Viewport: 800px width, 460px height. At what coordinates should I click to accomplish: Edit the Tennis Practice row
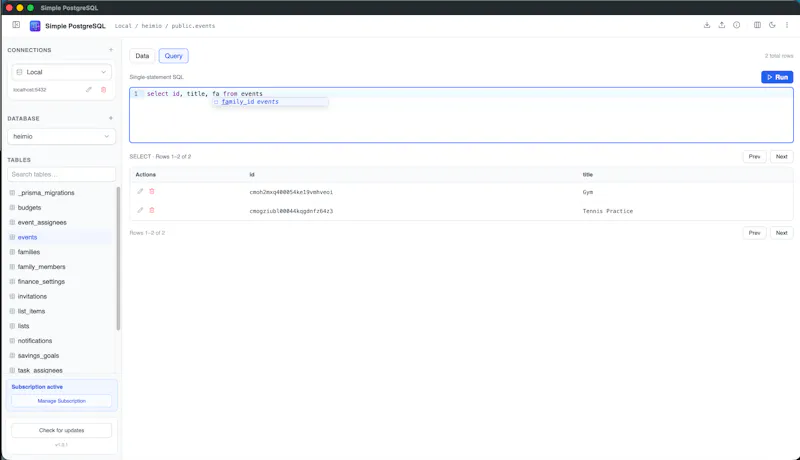(x=140, y=210)
